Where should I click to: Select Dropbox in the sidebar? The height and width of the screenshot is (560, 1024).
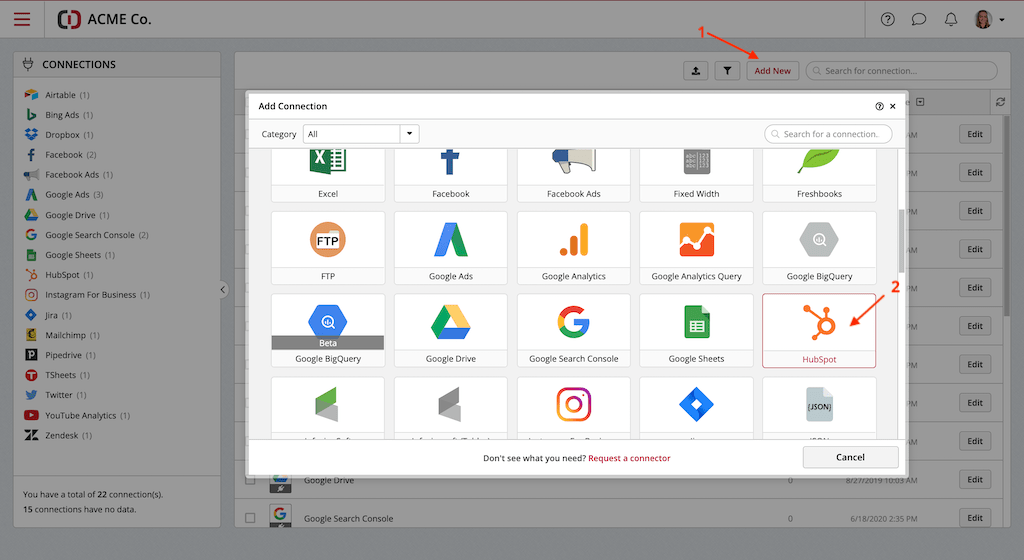[59, 135]
